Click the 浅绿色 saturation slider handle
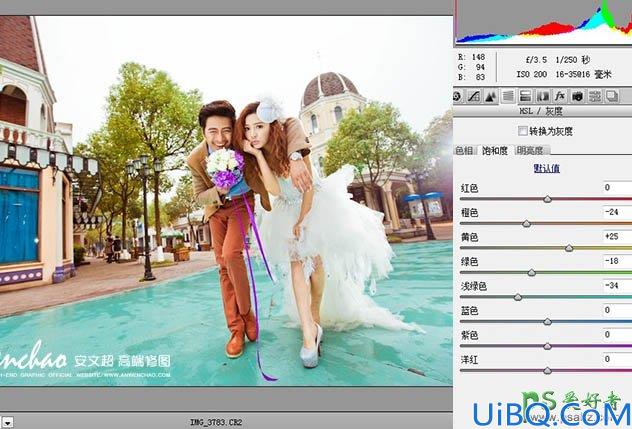The image size is (632, 429). [518, 298]
